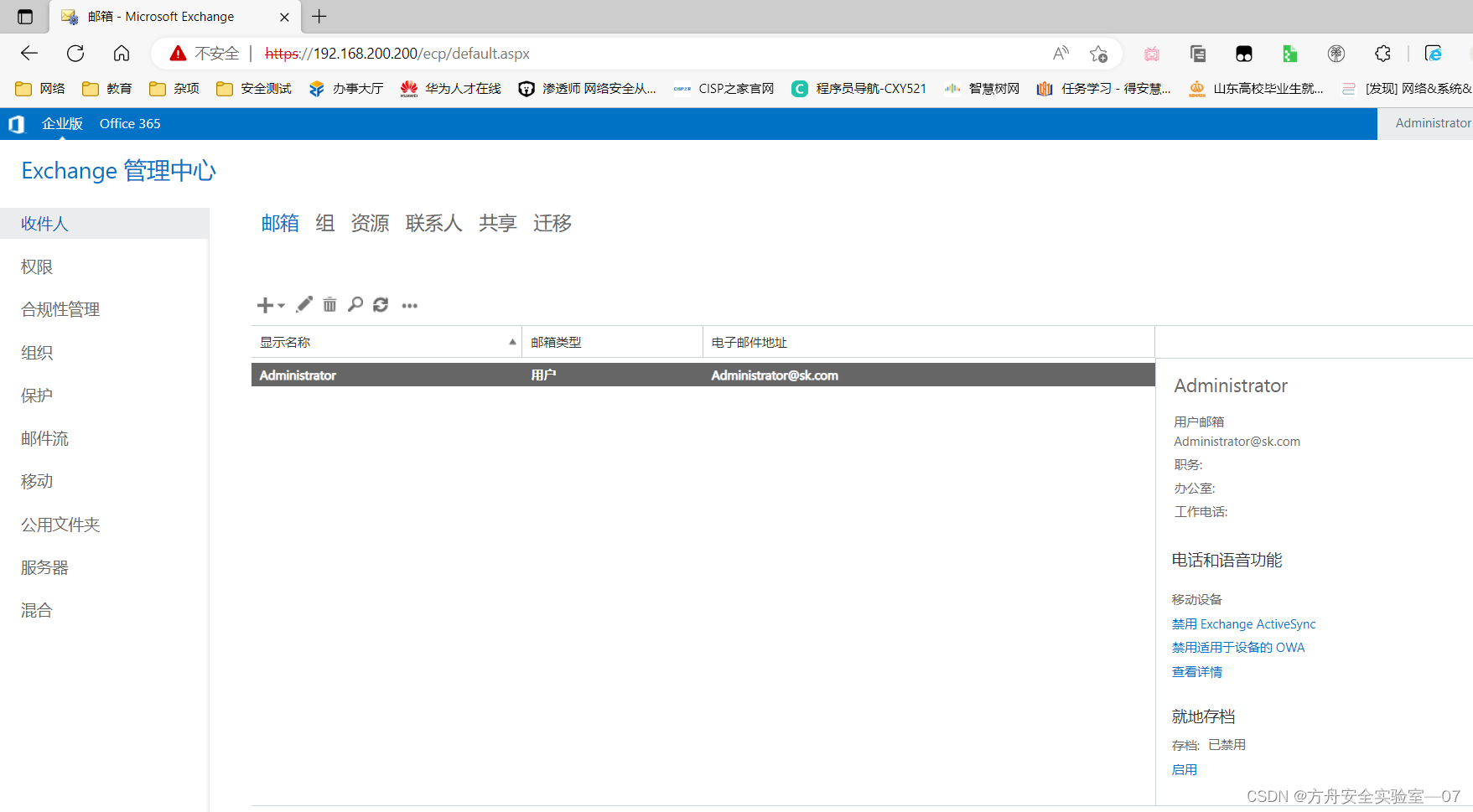Screen dimensions: 1473x812
Task: Open the CISP之家官网 bookmark
Action: tap(724, 89)
